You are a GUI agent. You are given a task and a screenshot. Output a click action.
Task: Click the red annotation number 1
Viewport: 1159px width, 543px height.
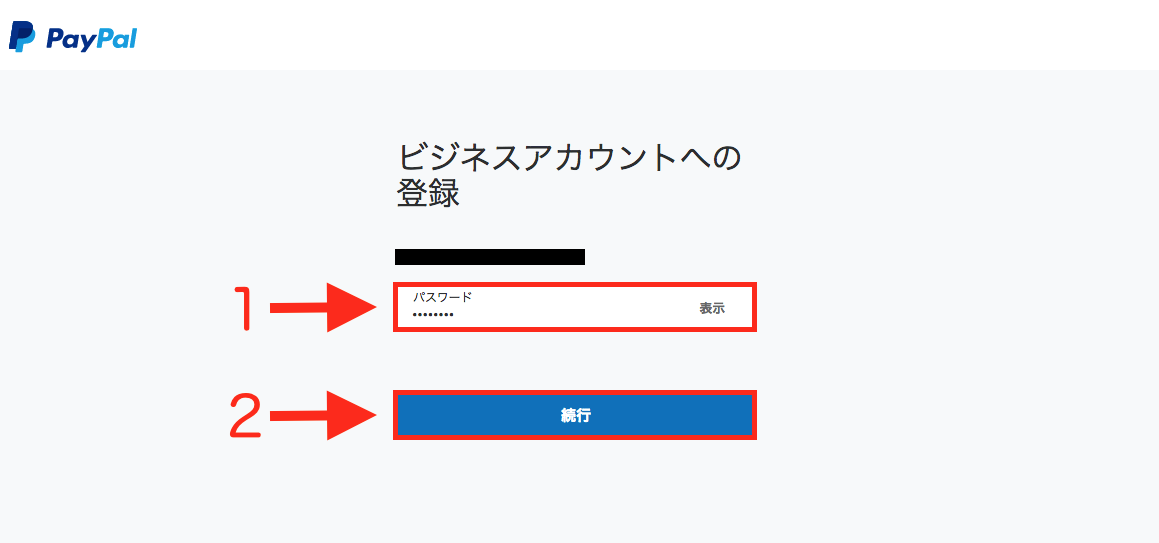pos(245,308)
